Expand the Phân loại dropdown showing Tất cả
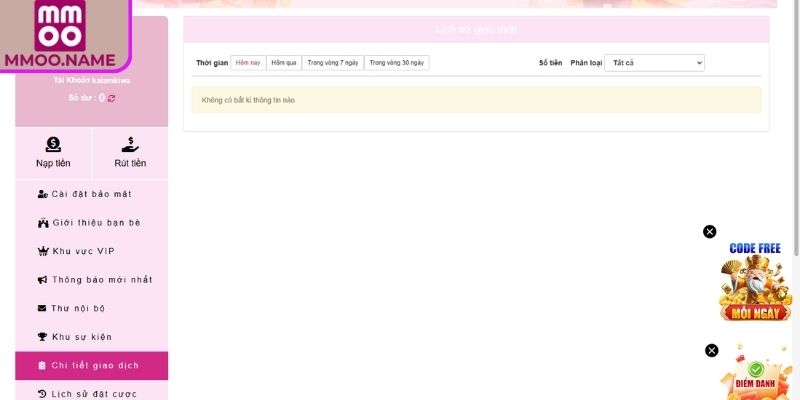This screenshot has height=400, width=800. pos(654,63)
